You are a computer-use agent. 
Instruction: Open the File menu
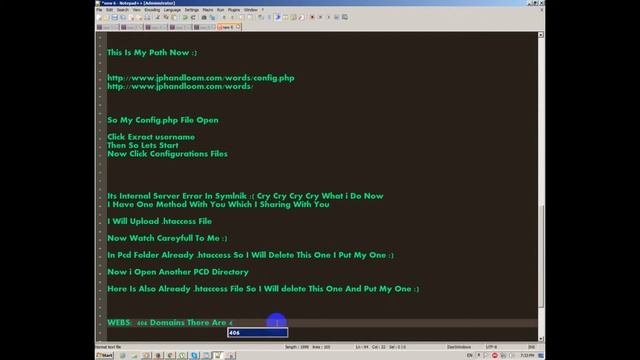pos(99,10)
